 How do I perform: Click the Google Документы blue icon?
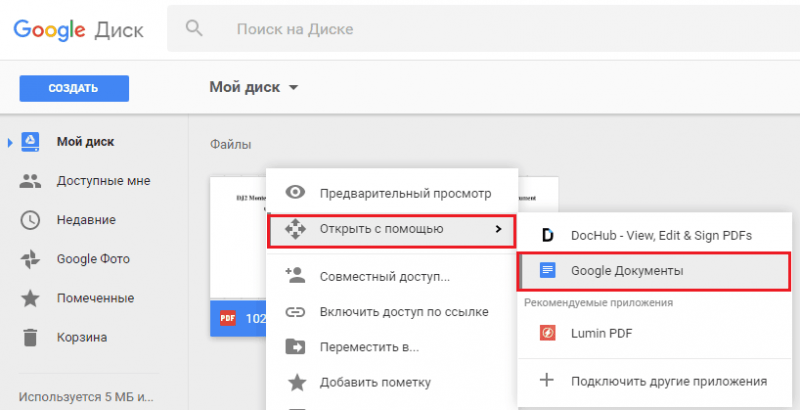click(547, 270)
